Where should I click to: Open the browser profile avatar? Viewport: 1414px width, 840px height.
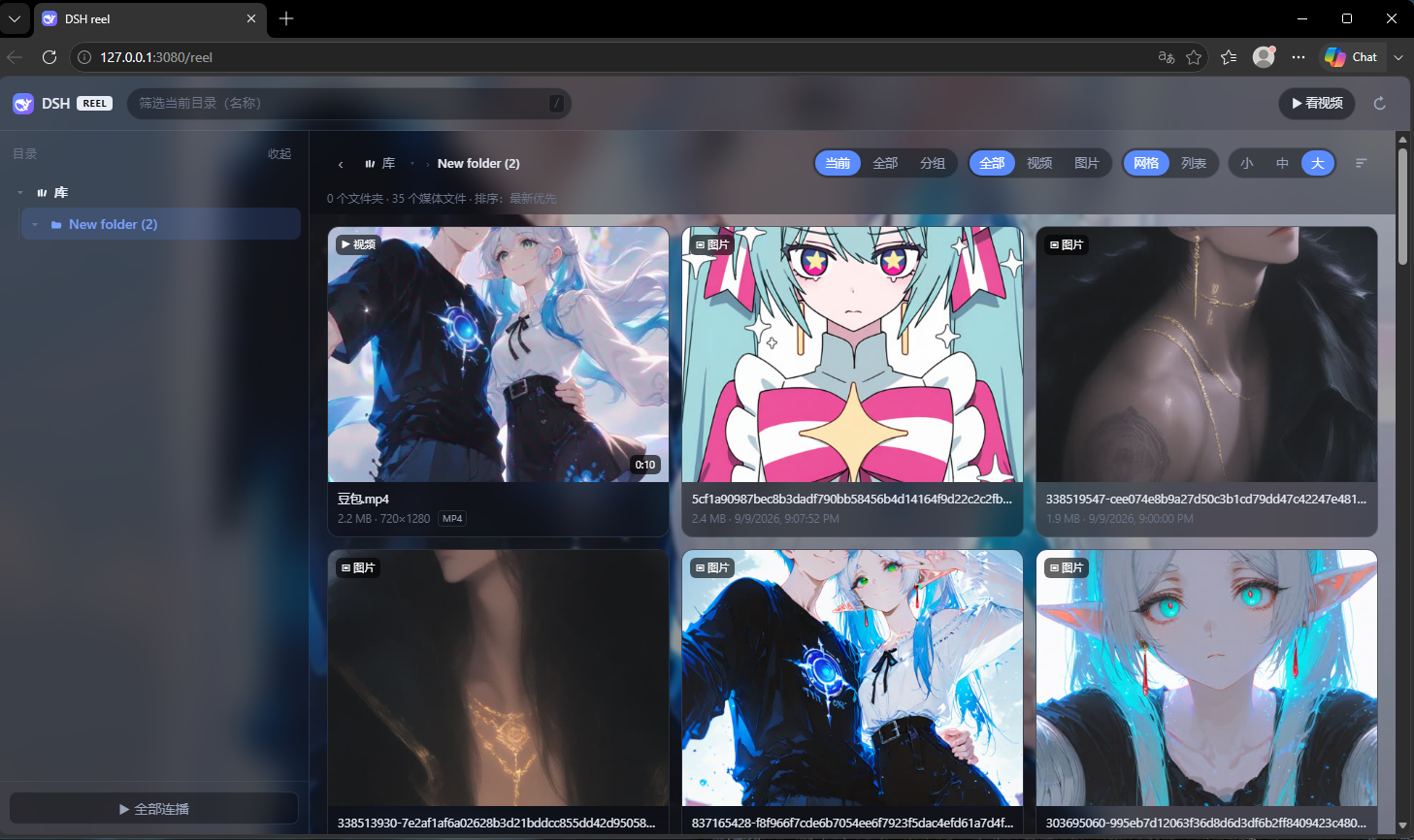coord(1264,57)
